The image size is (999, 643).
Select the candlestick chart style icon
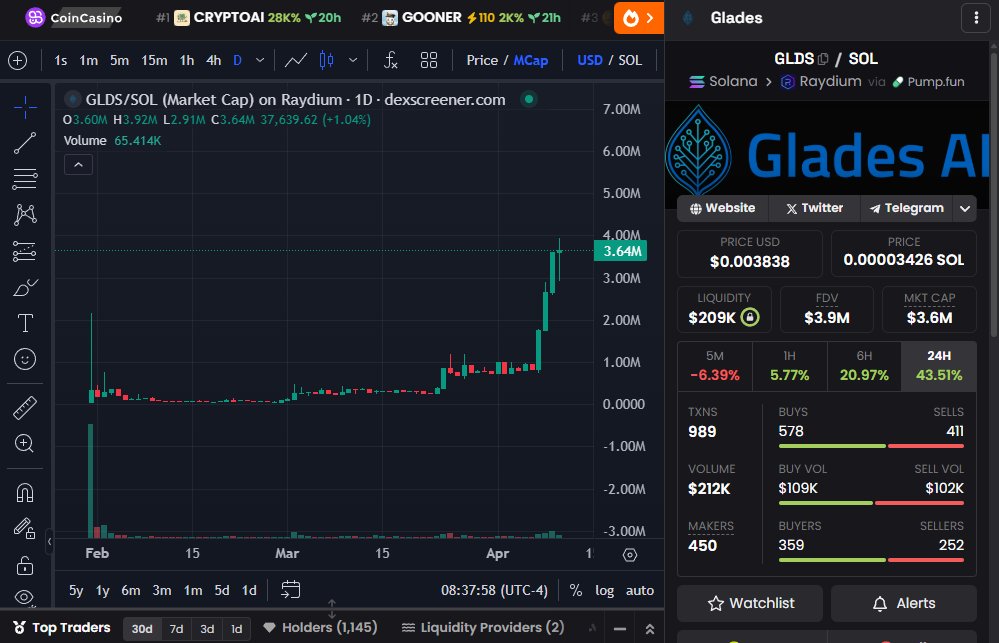(326, 61)
